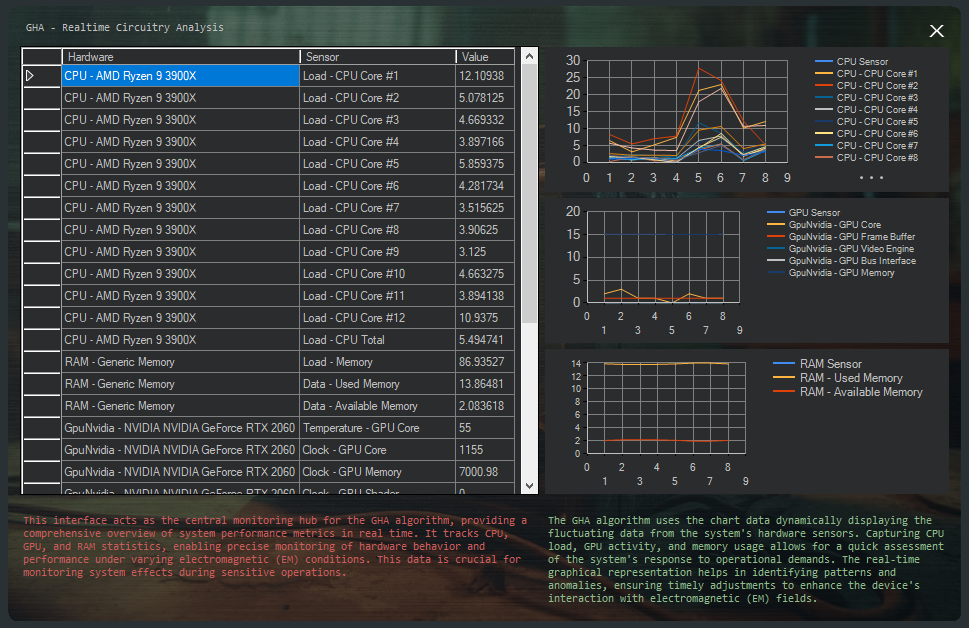Screen dimensions: 969x628
Task: Click the CPU - CPU Core #7 legend entry
Action: coord(866,146)
